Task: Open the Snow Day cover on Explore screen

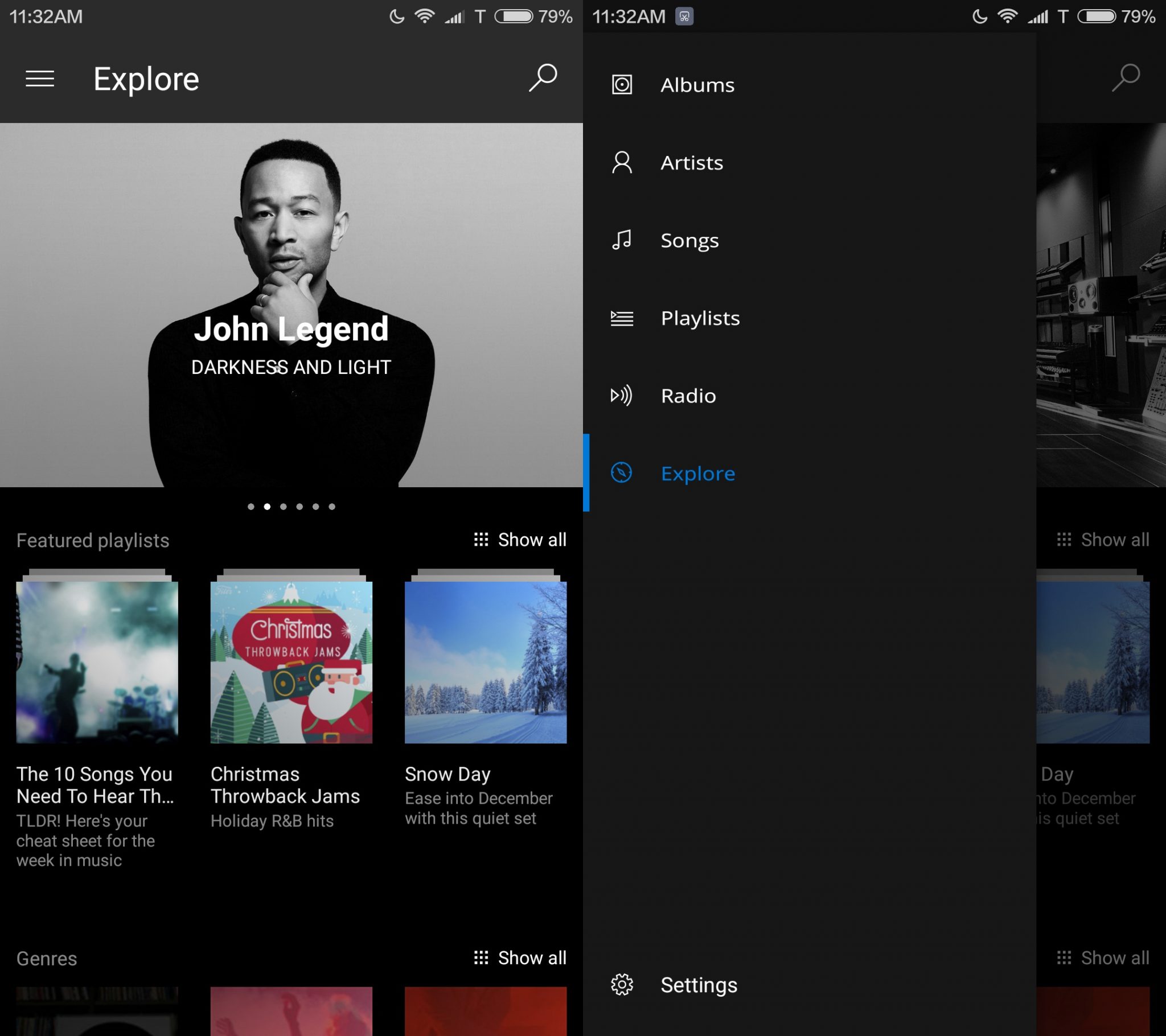Action: (x=486, y=662)
